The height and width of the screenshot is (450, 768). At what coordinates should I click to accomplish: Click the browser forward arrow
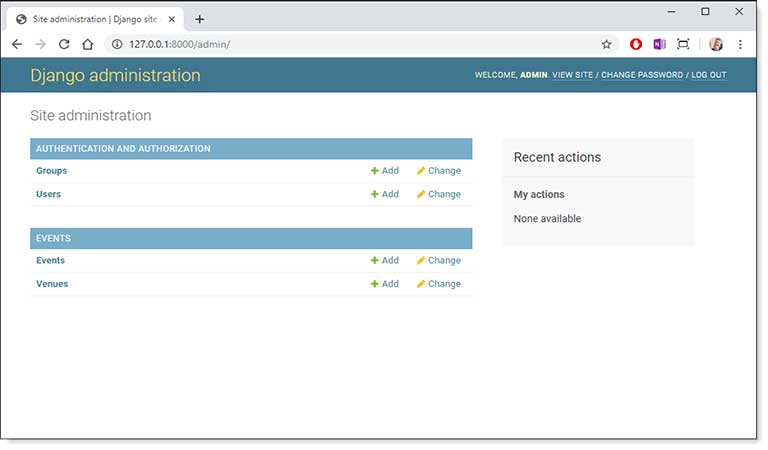tap(40, 44)
